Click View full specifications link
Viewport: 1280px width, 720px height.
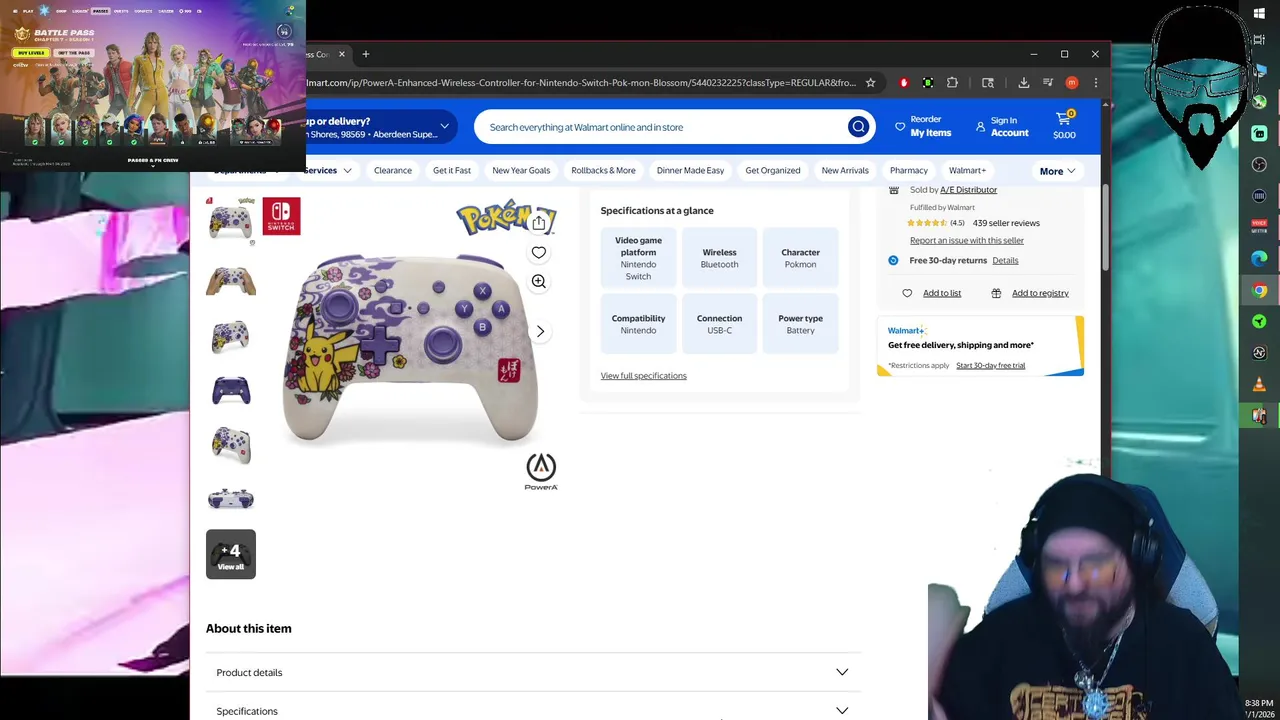(643, 376)
